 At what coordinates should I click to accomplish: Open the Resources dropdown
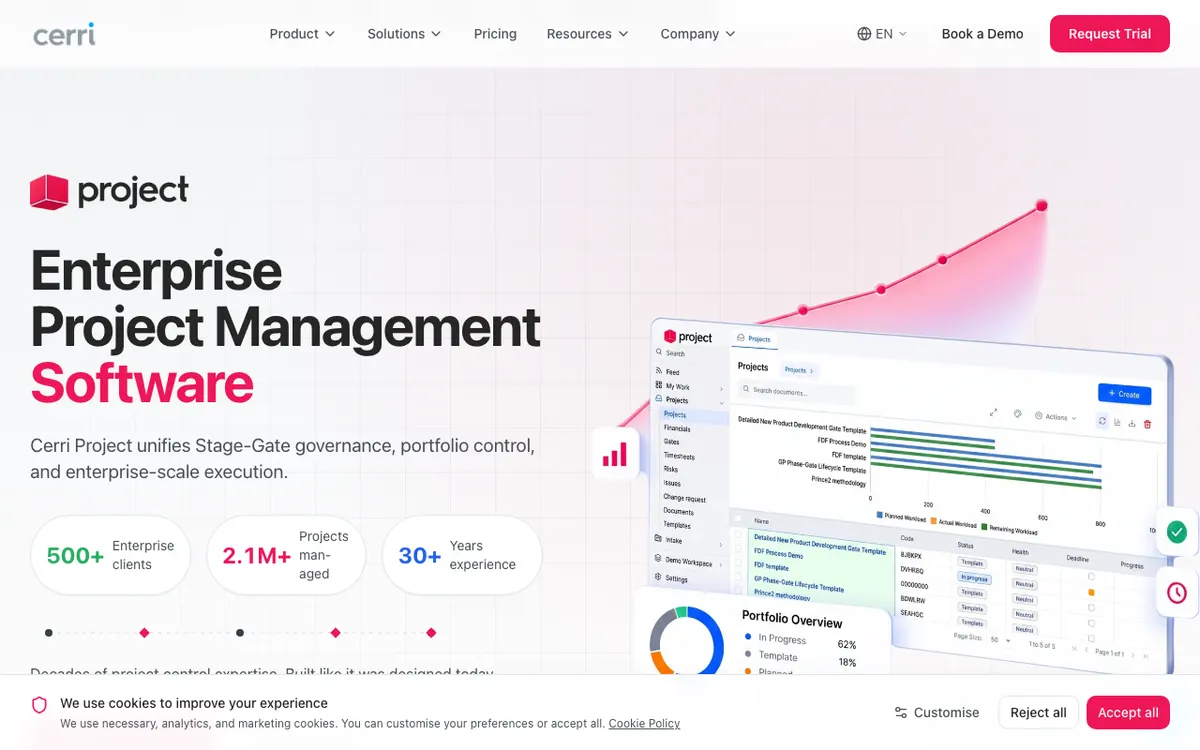[588, 34]
